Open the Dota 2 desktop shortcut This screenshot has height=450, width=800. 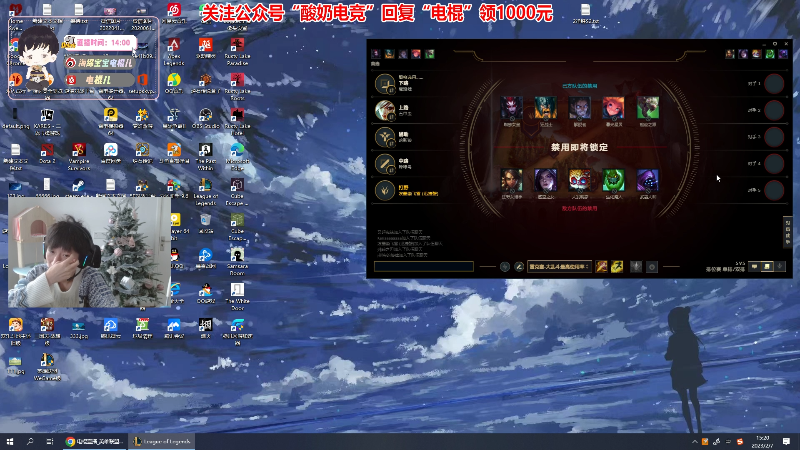point(47,153)
